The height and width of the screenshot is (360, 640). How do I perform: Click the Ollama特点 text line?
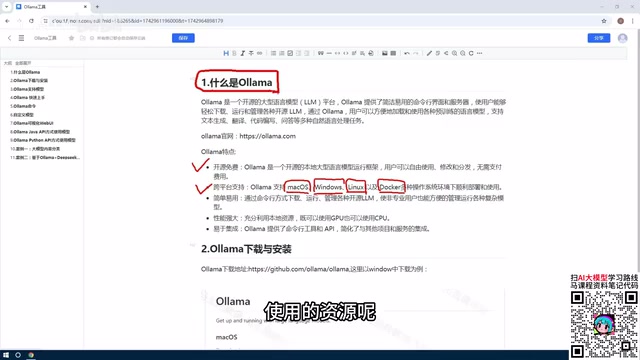click(218, 152)
